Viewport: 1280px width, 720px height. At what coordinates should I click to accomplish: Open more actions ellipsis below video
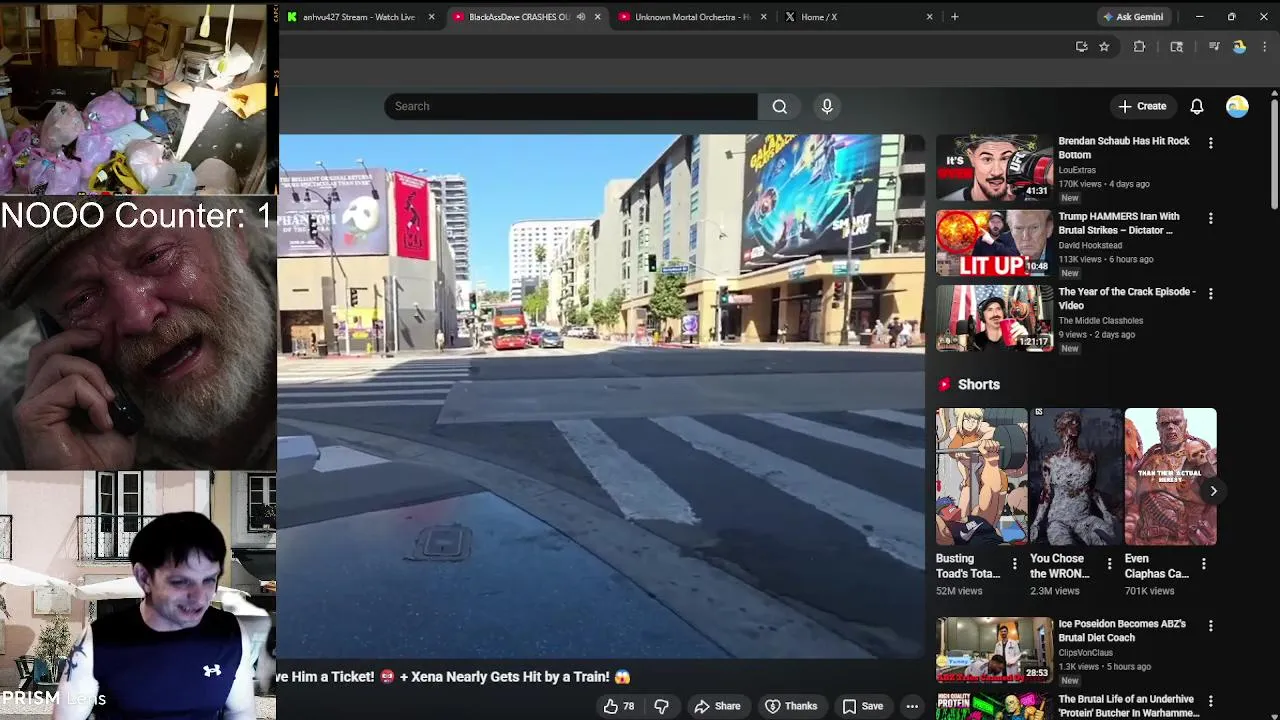[x=912, y=706]
